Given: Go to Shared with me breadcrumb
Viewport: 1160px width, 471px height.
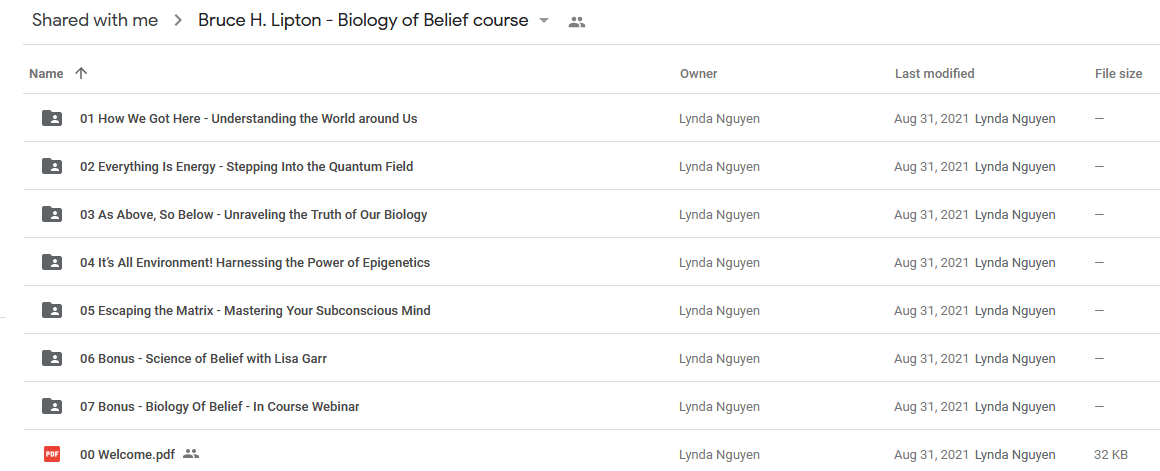Looking at the screenshot, I should tap(95, 21).
